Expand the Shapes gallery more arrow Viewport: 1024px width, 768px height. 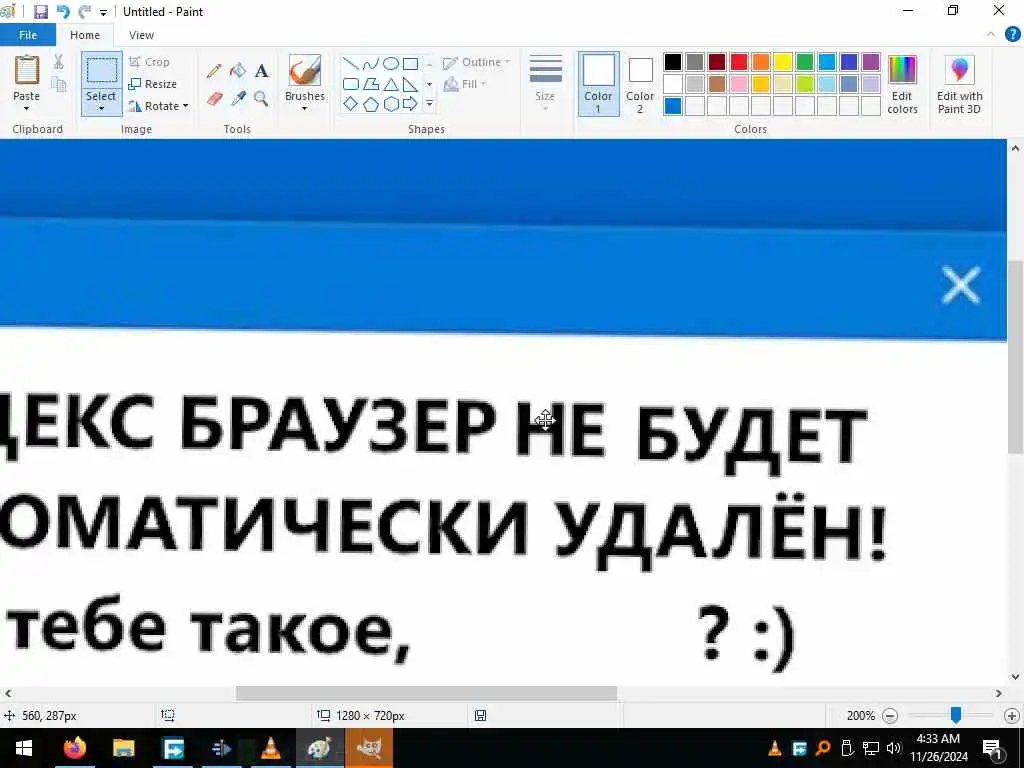coord(429,104)
